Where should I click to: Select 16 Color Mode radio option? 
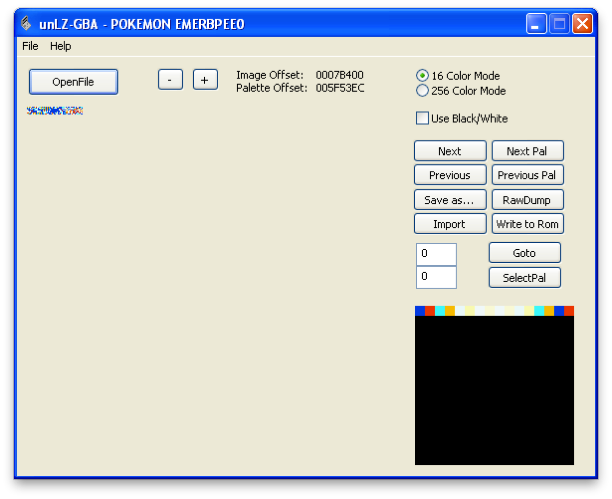coord(423,76)
